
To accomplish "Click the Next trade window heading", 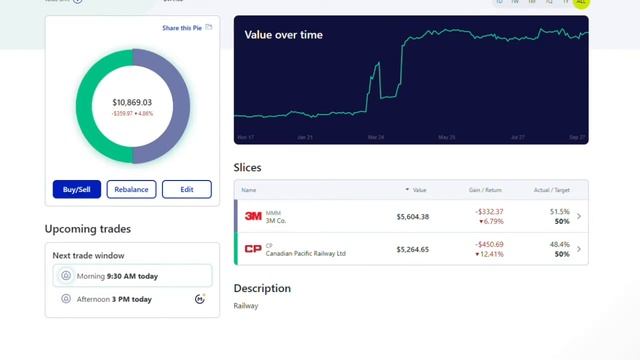I will coord(88,256).
